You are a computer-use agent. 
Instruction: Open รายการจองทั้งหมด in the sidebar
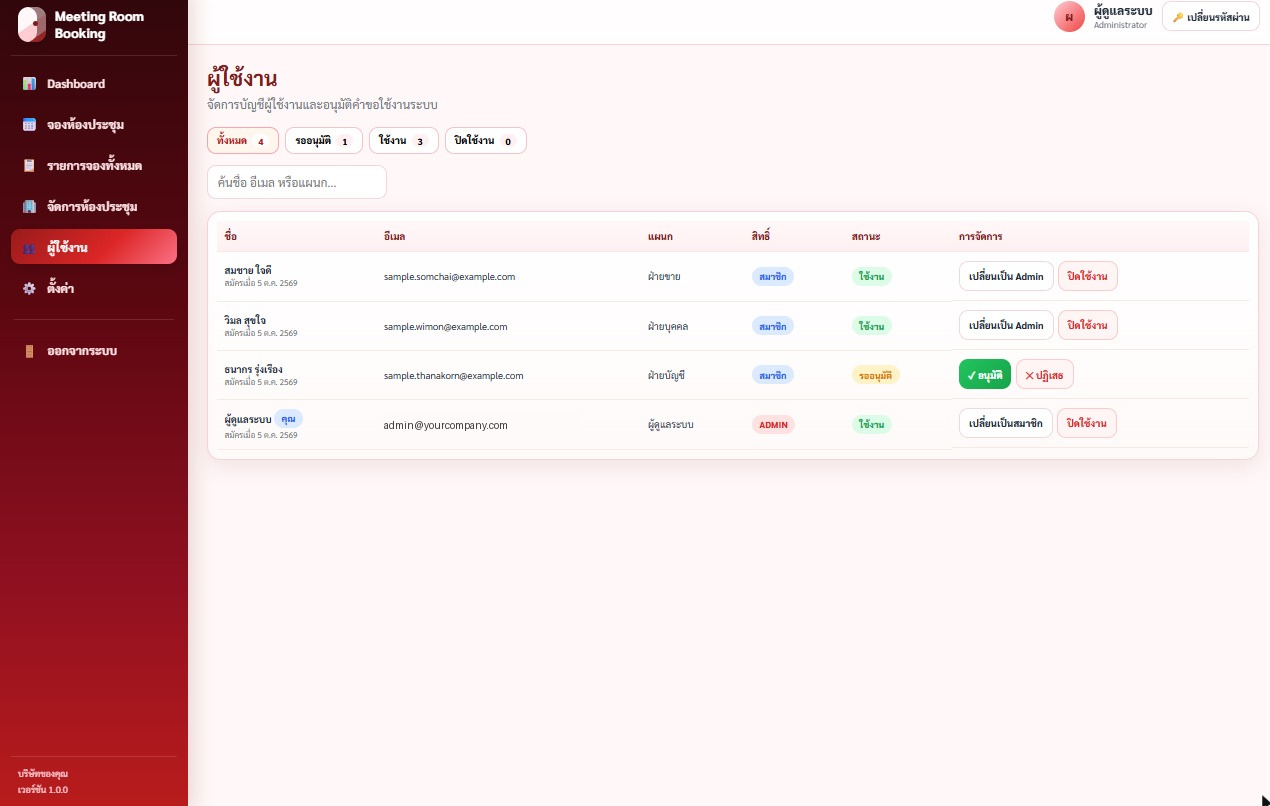point(94,166)
